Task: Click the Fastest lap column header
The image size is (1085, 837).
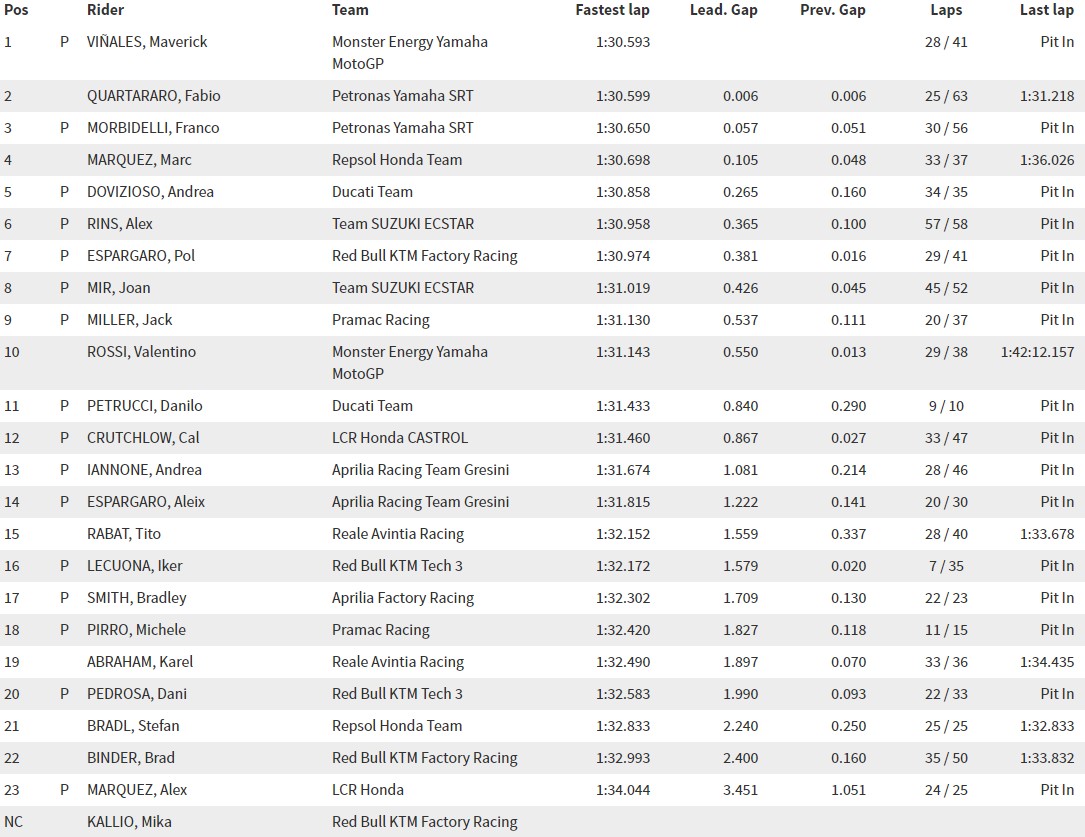Action: [612, 10]
